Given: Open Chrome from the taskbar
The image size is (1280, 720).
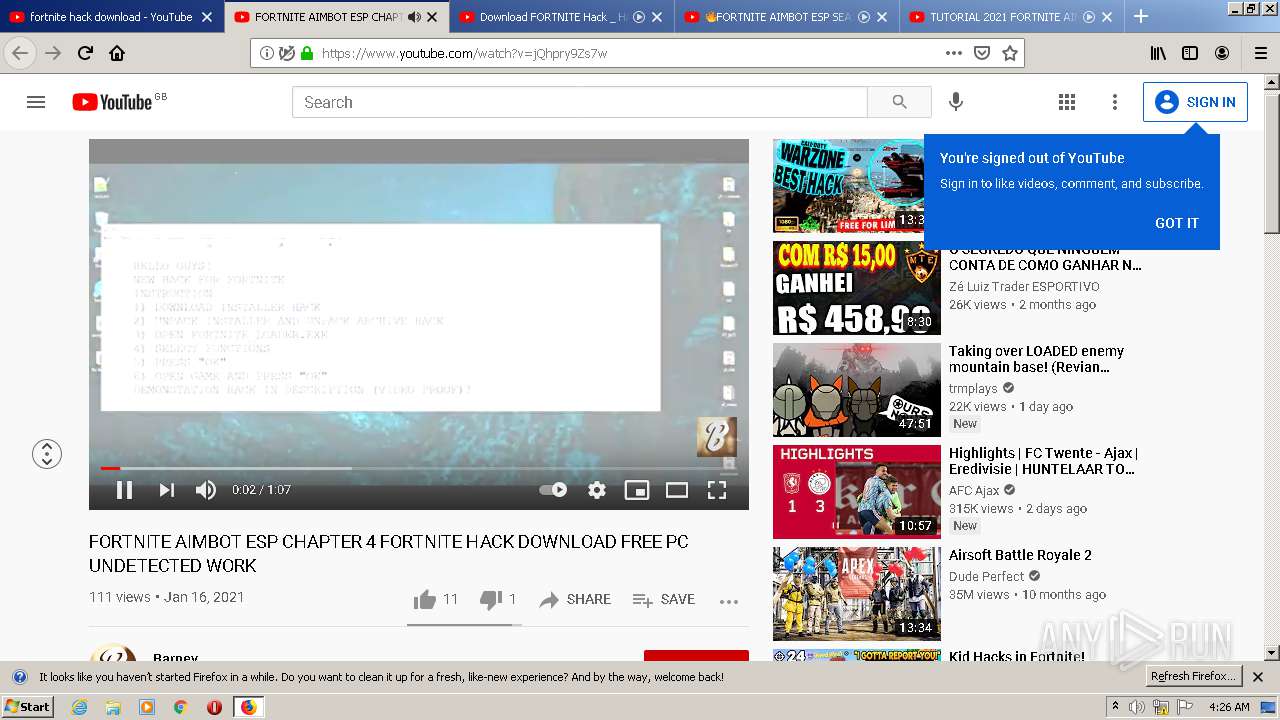Looking at the screenshot, I should (180, 707).
